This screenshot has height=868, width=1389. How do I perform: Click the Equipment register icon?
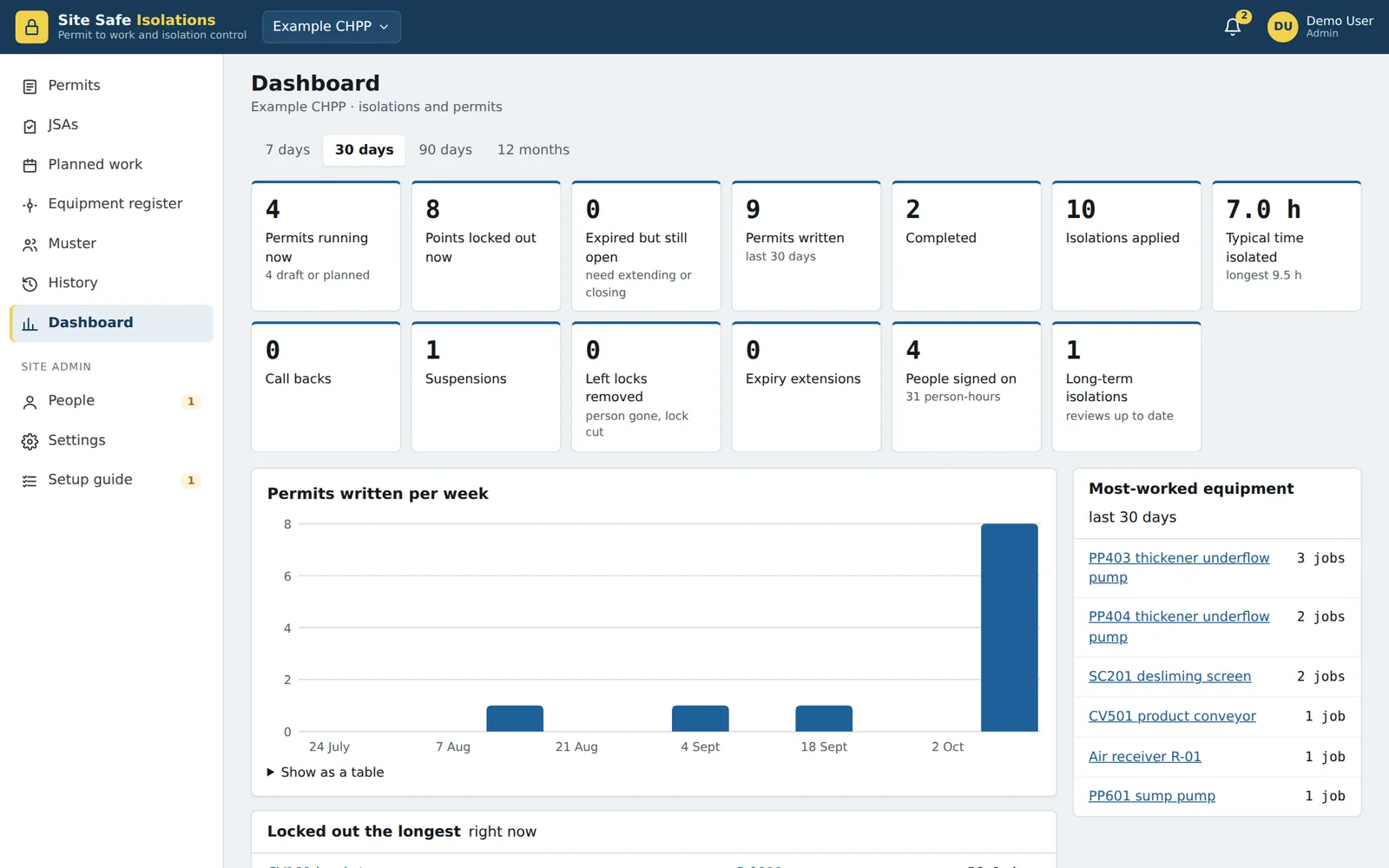[x=30, y=205]
